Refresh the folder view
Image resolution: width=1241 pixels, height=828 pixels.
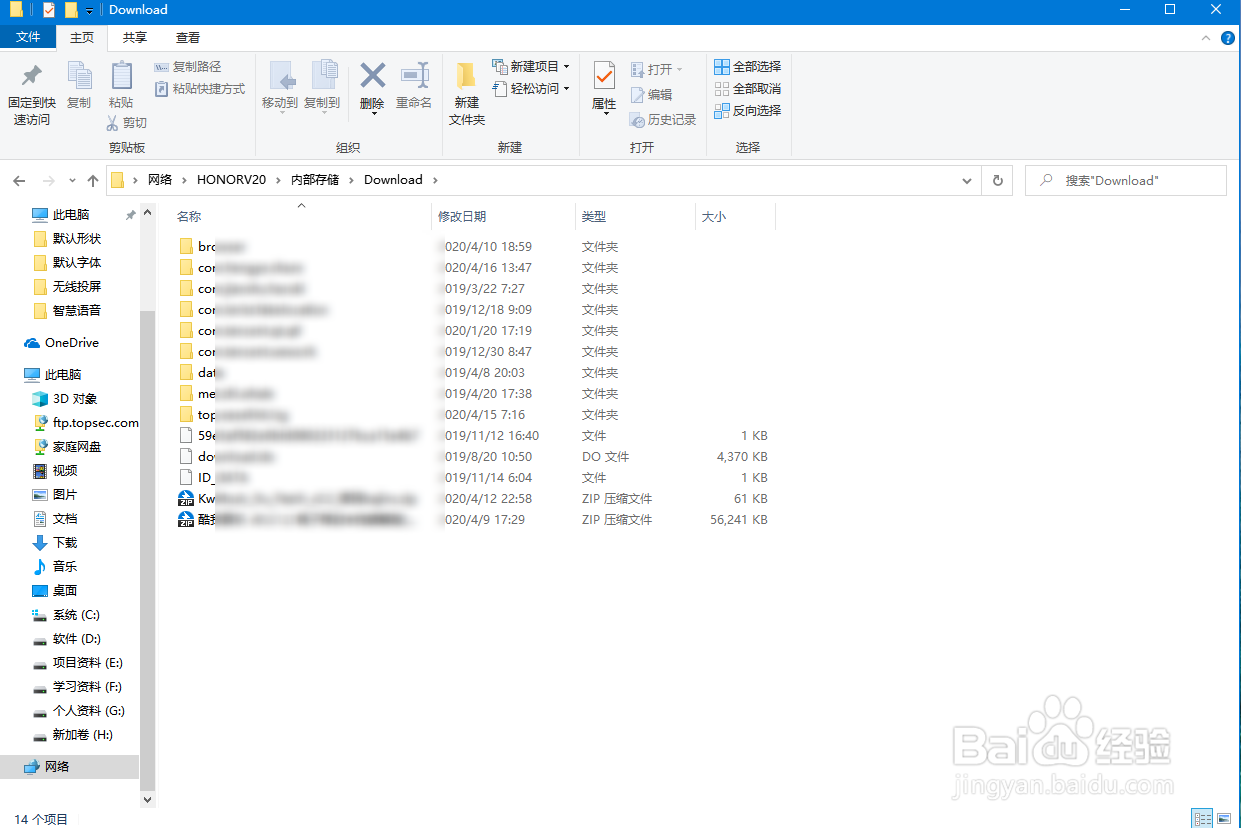tap(997, 181)
